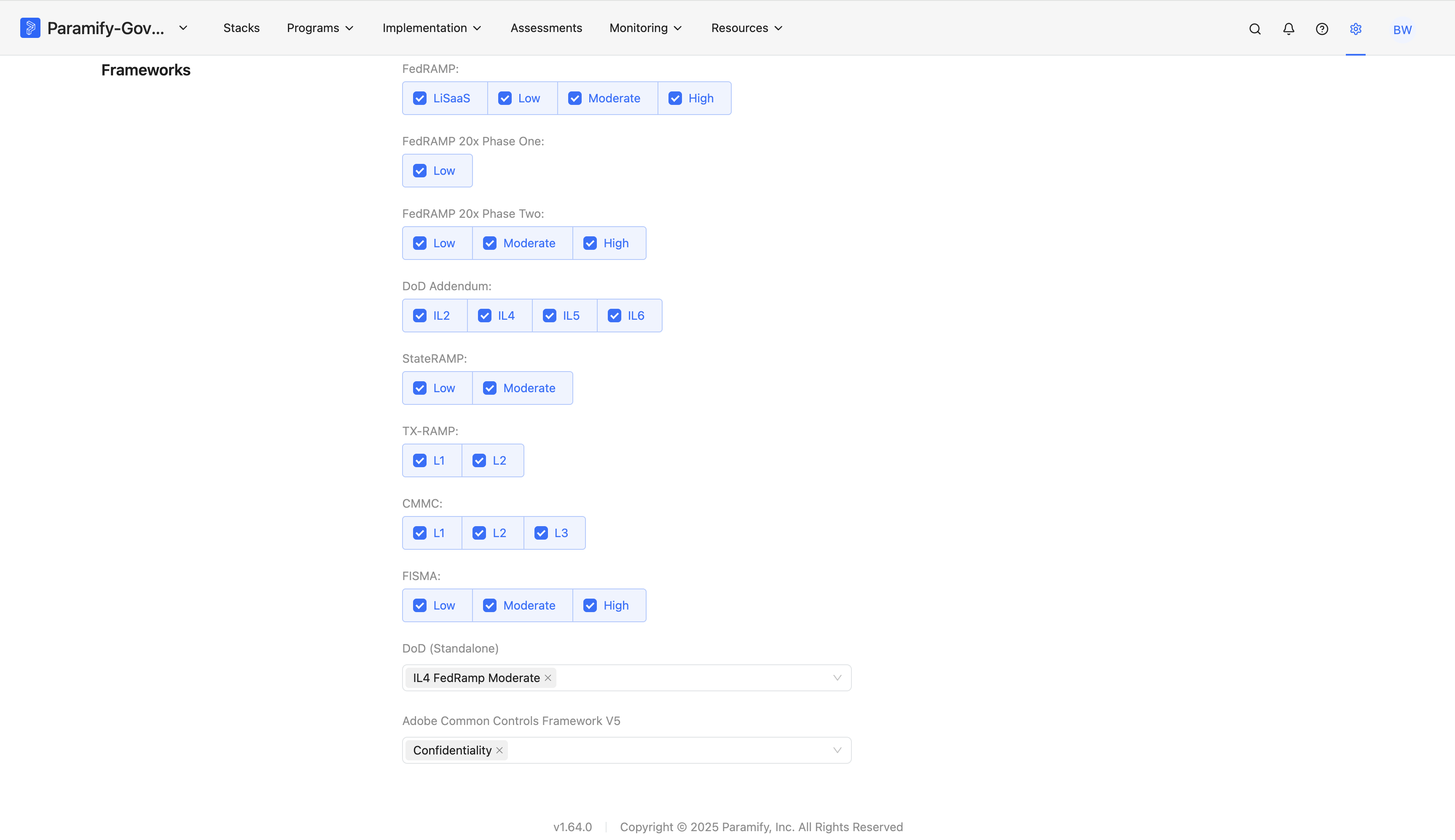This screenshot has width=1455, height=840.
Task: Click the 'DoD Addendum:' label
Action: click(447, 286)
